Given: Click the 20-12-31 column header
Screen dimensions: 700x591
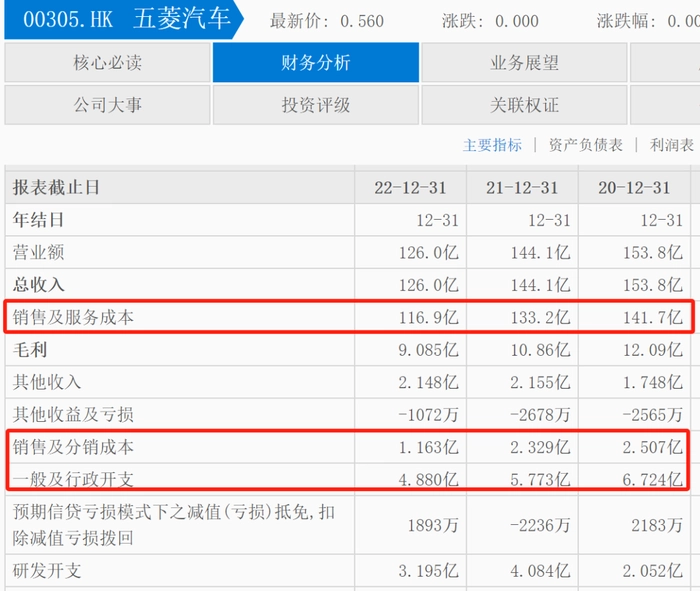Looking at the screenshot, I should pos(634,188).
